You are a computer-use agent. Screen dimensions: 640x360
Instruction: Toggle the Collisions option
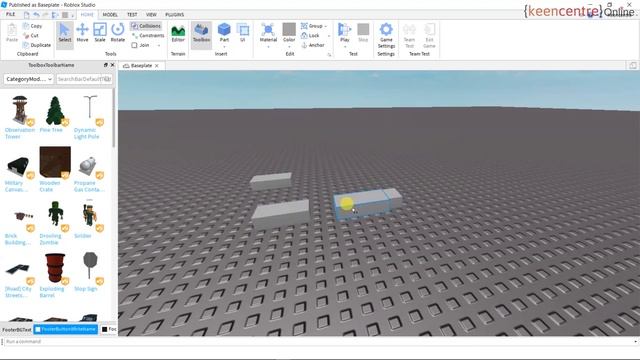point(146,26)
